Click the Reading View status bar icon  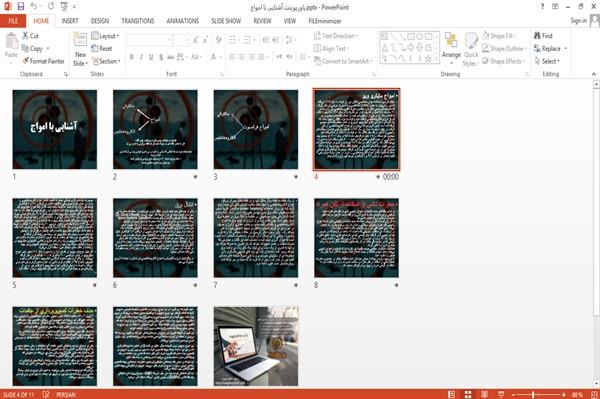pos(484,394)
